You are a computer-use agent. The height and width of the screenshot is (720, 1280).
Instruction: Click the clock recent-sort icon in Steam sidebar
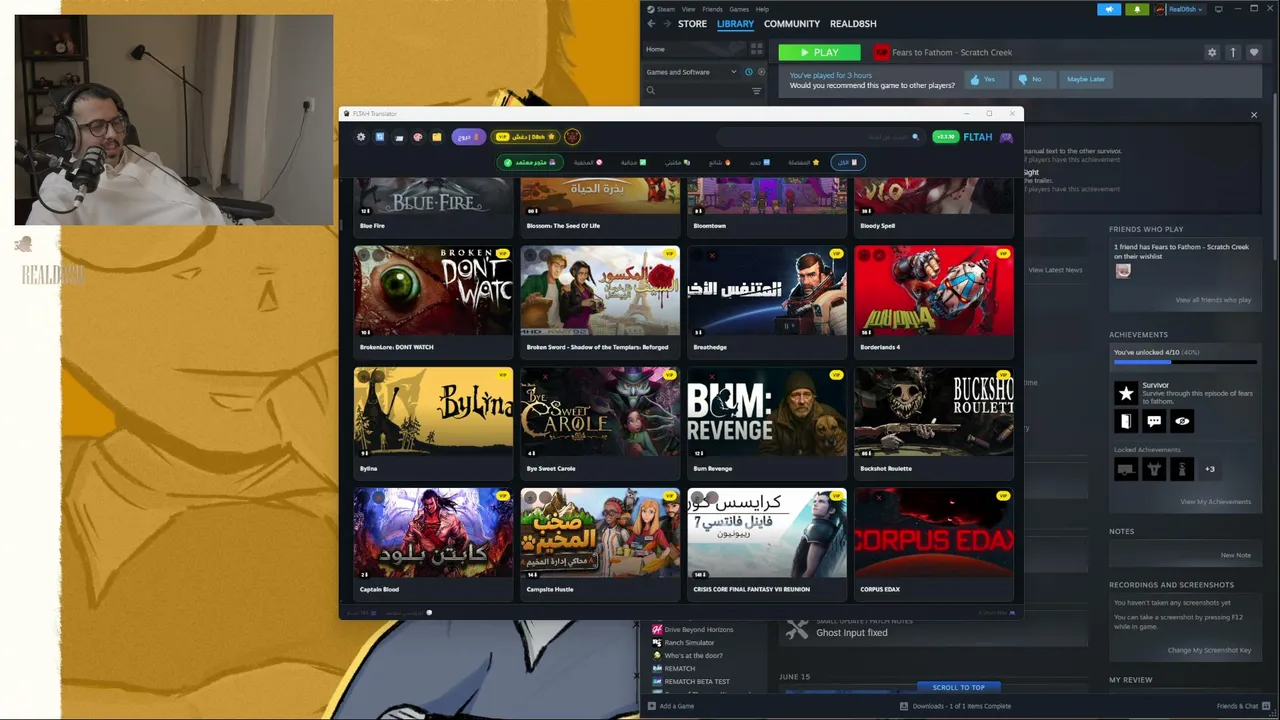(748, 72)
